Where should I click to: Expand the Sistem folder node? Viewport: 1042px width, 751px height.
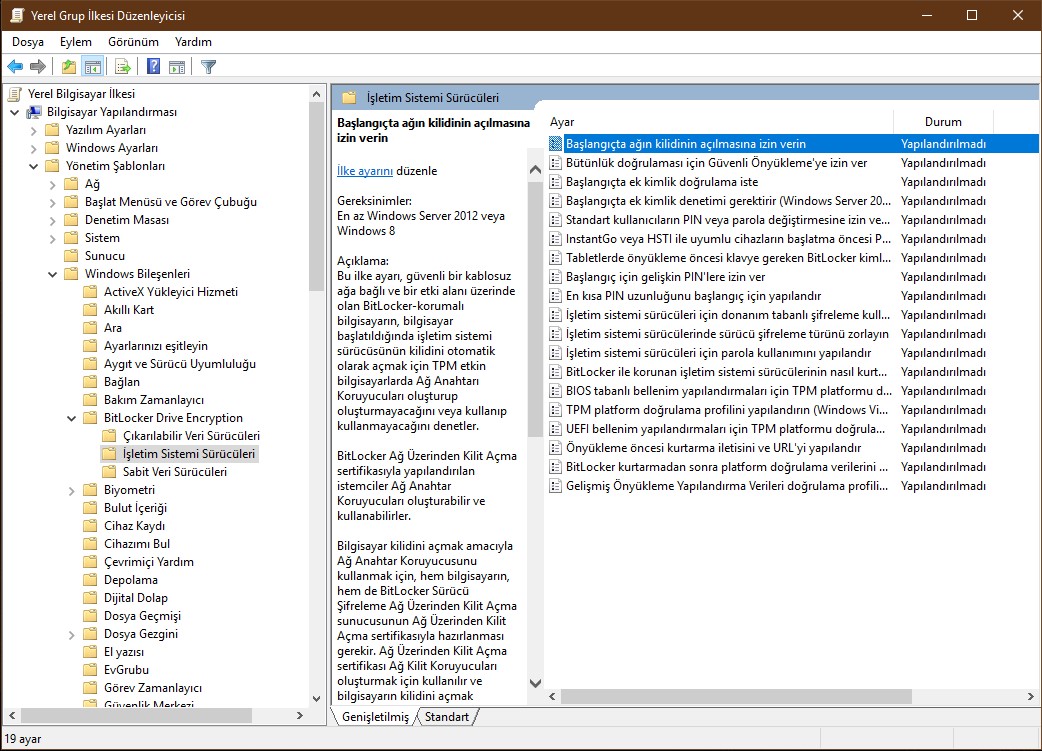pos(52,238)
